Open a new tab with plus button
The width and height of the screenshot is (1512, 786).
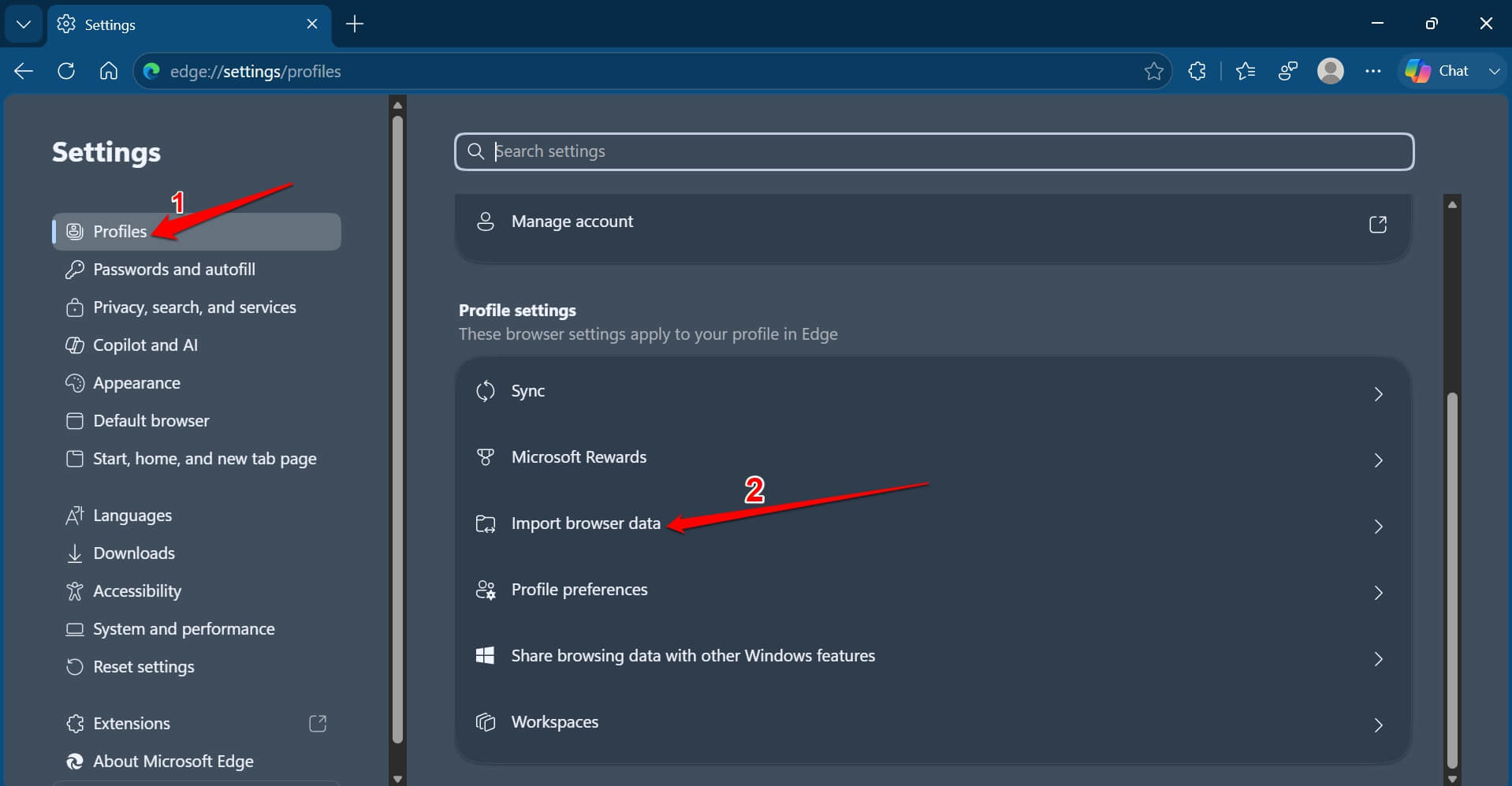click(x=355, y=24)
